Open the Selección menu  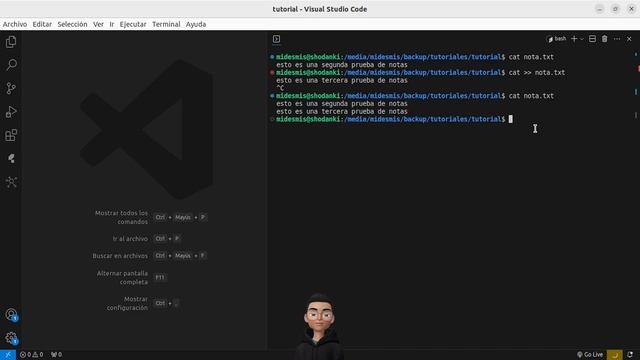72,24
